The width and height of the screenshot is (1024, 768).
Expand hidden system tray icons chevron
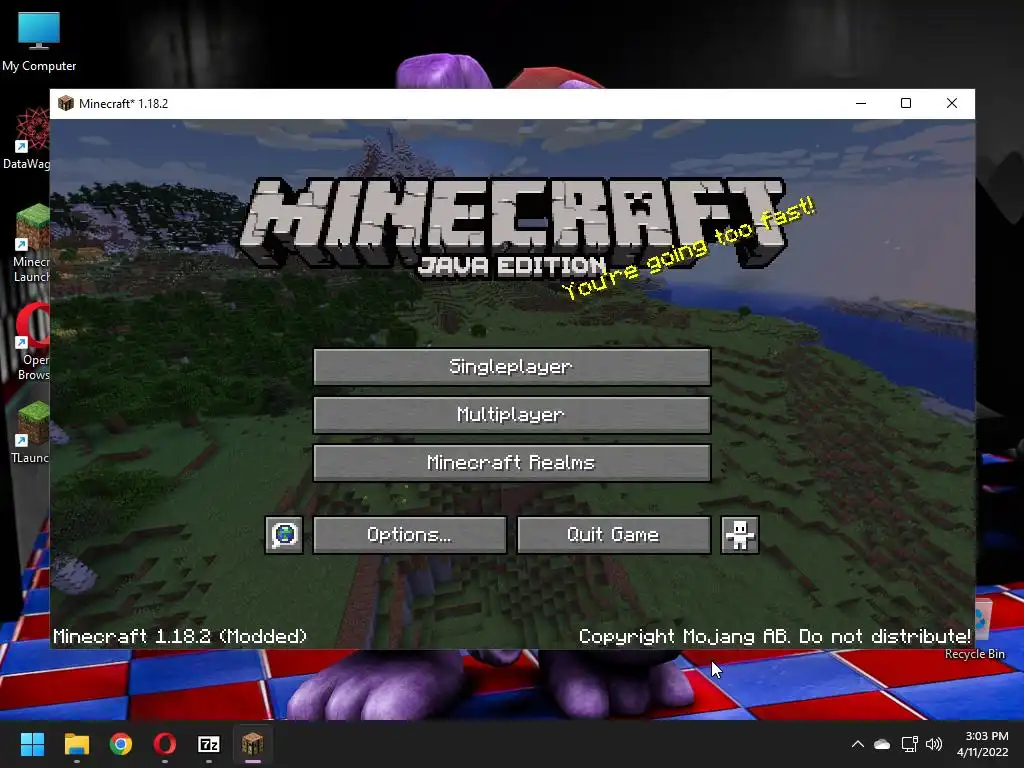(x=857, y=744)
